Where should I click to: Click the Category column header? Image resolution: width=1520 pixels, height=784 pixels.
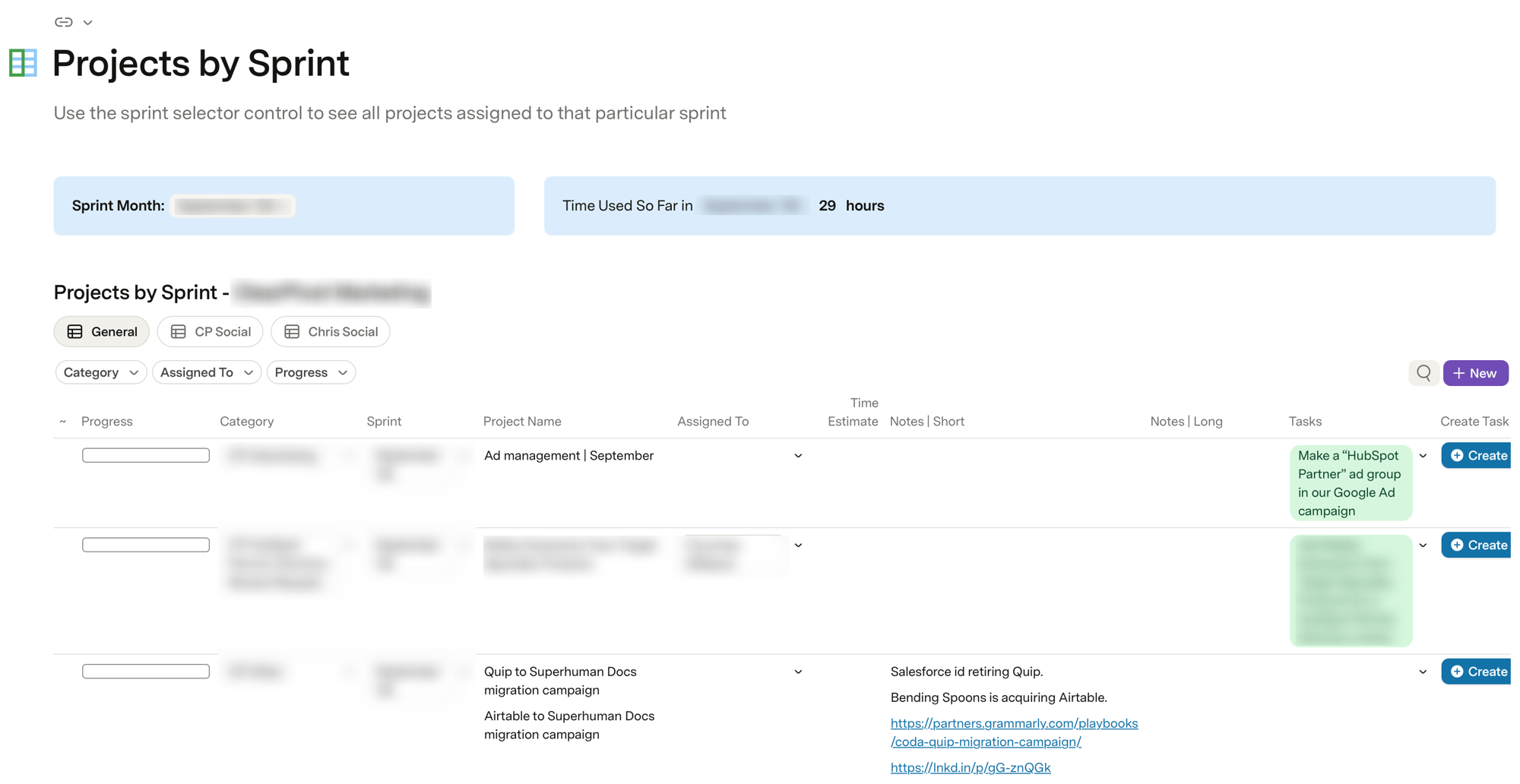(x=247, y=422)
